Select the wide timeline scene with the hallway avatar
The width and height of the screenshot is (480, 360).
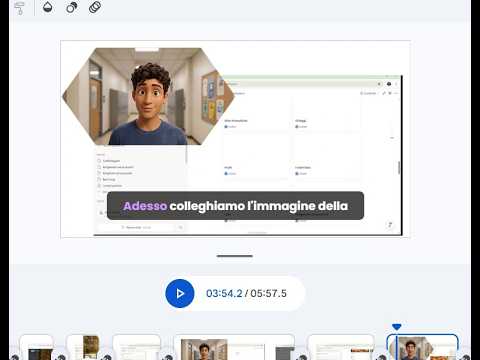click(234, 347)
